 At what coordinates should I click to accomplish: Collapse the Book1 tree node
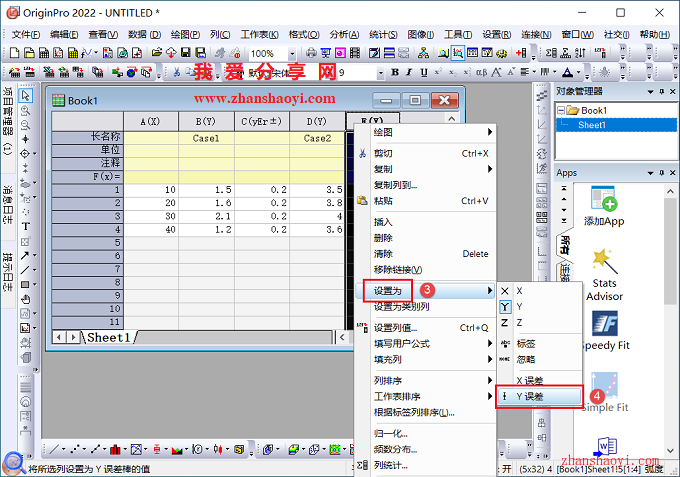[x=561, y=110]
